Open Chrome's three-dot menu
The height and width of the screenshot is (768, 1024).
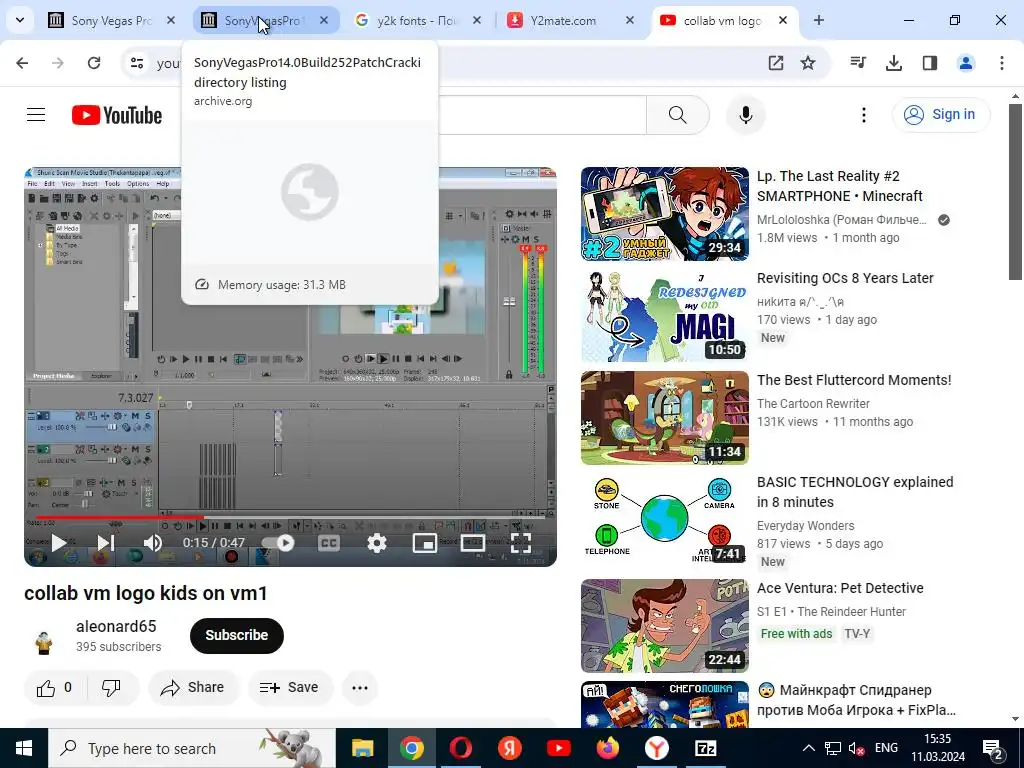coord(1002,63)
